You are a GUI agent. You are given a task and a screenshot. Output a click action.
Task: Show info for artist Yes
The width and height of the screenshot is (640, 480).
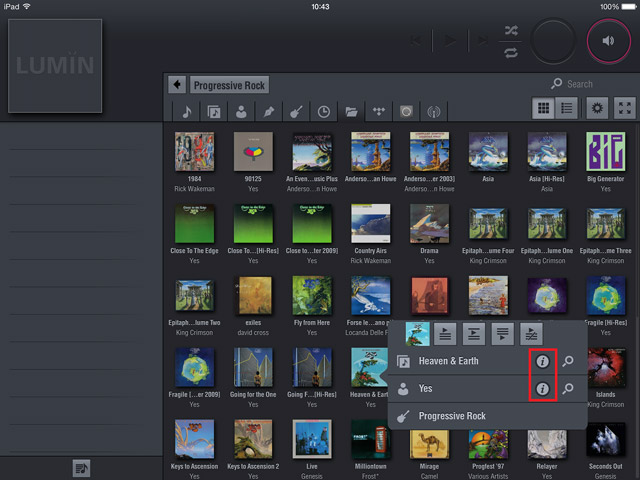click(x=542, y=389)
